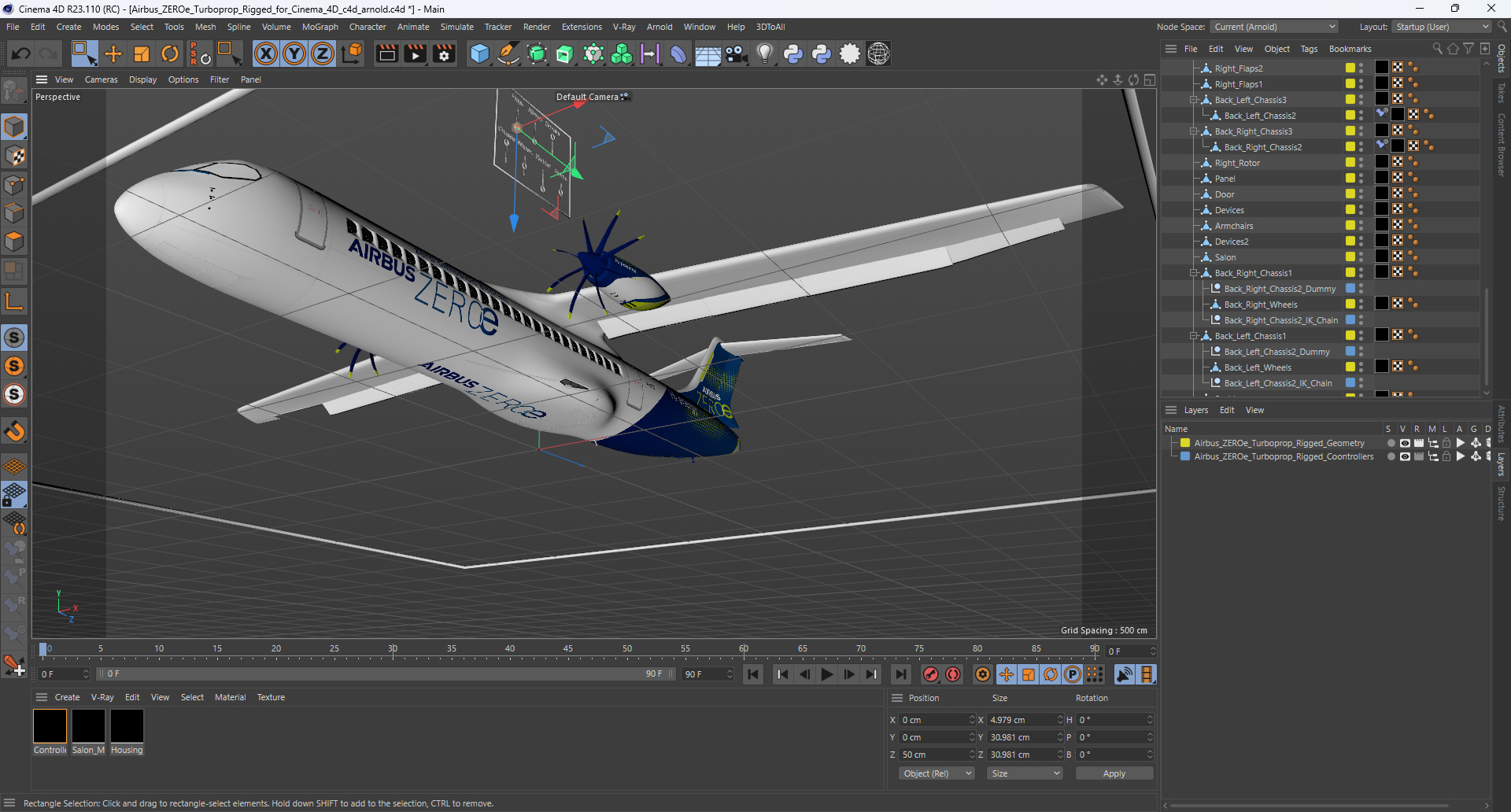Toggle solo dot for Geometry layer
Viewport: 1511px width, 812px height.
[1391, 443]
